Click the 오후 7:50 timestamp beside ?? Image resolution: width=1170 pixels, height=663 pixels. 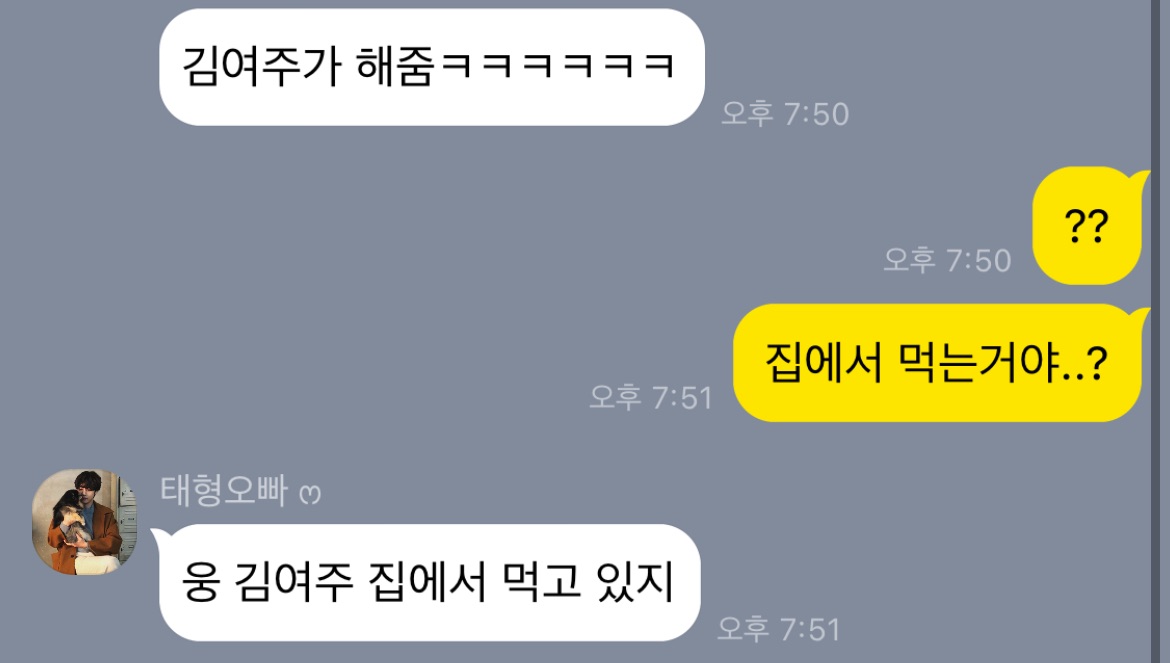pos(947,260)
